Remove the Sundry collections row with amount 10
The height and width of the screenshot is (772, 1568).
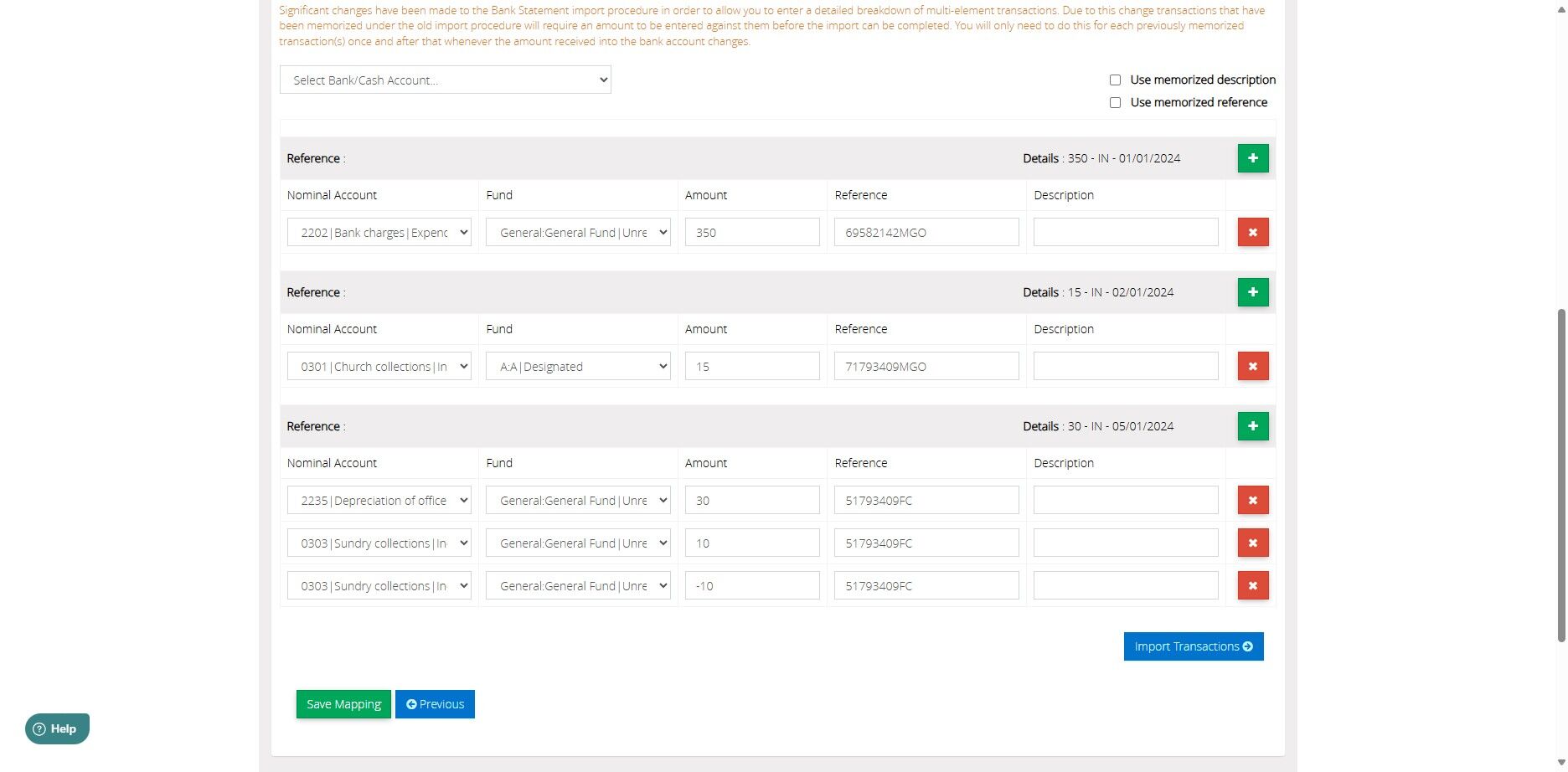[1252, 543]
